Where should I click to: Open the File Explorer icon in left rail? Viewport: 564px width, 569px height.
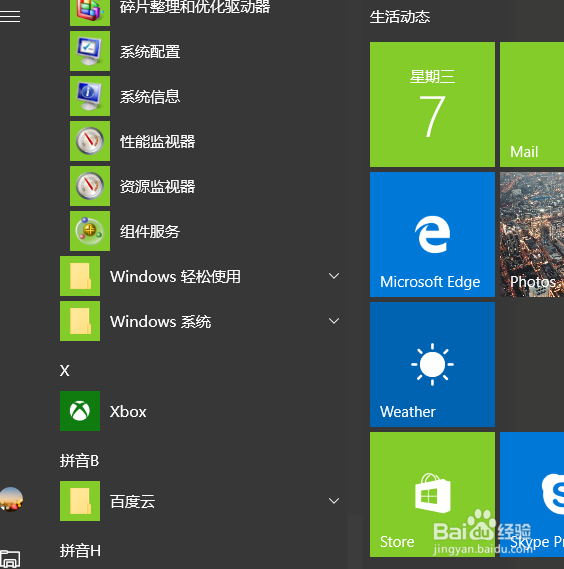click(x=10, y=559)
